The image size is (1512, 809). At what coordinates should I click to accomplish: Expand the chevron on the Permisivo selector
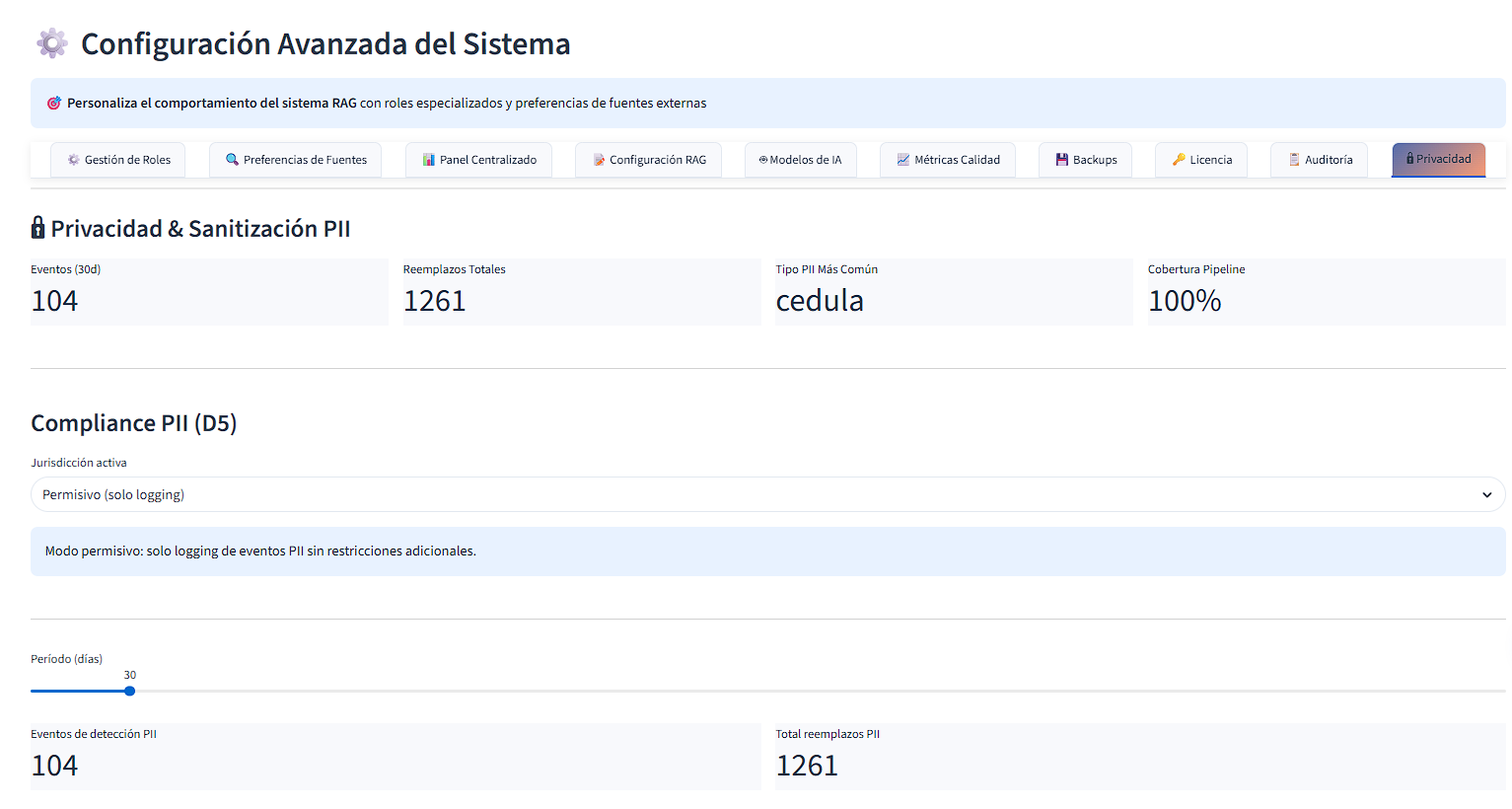coord(1486,493)
